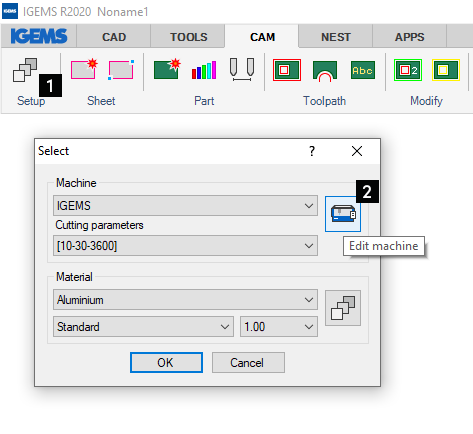The height and width of the screenshot is (434, 473).
Task: Open the Standard dropdown
Action: pos(143,326)
